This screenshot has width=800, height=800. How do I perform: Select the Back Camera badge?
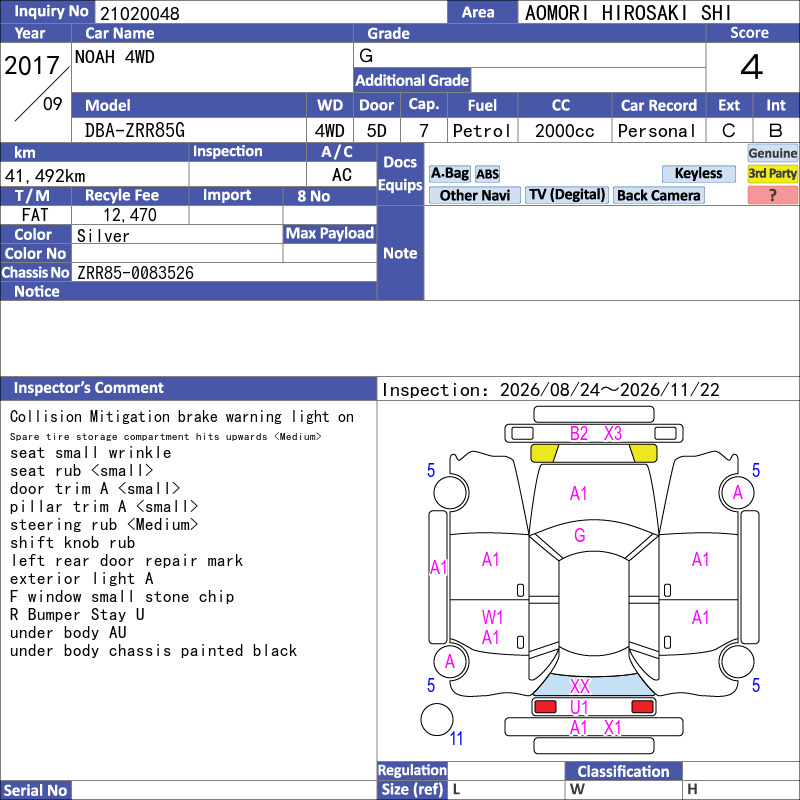659,195
